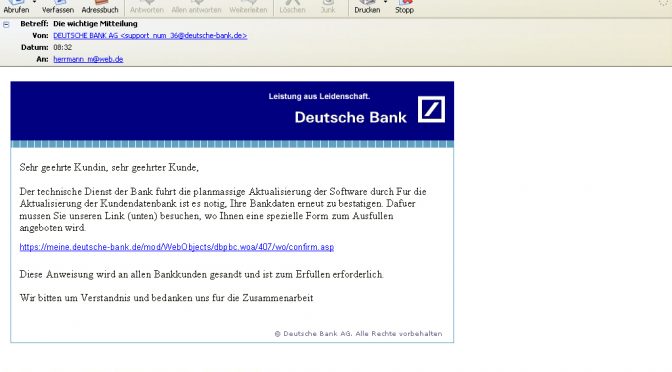The width and height of the screenshot is (672, 372).
Task: Click the 'Deutsche Bank' banner title
Action: pyautogui.click(x=351, y=117)
